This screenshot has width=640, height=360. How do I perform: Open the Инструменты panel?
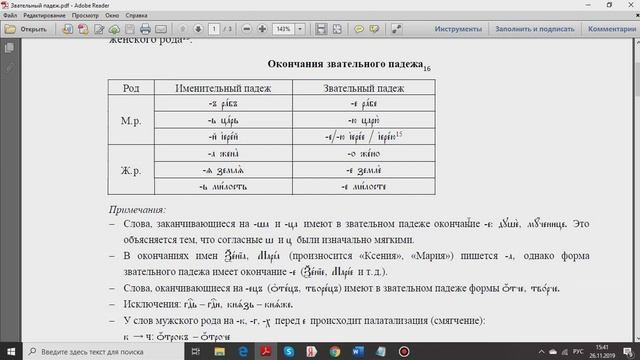pyautogui.click(x=458, y=29)
